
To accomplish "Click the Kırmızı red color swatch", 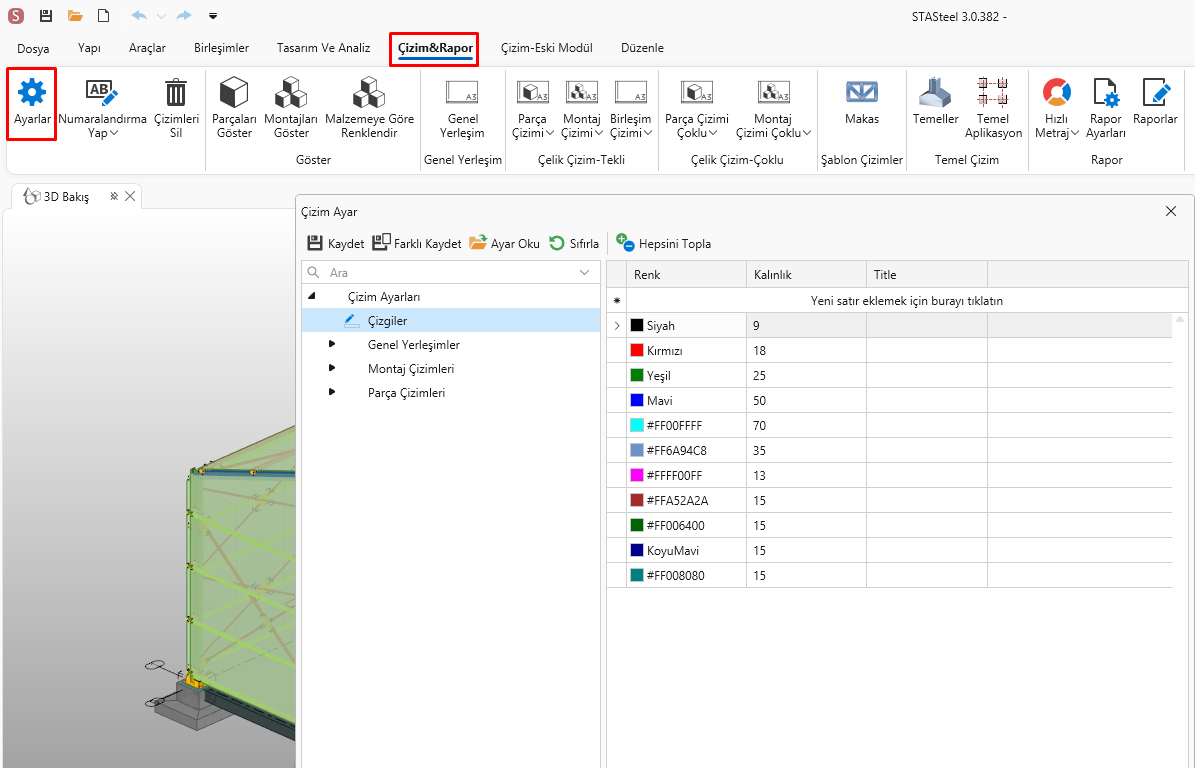I will coord(637,351).
